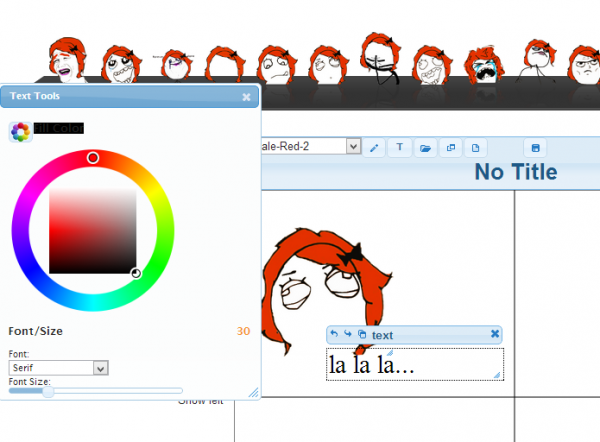600x442 pixels.
Task: Open file with folder icon
Action: pyautogui.click(x=425, y=148)
